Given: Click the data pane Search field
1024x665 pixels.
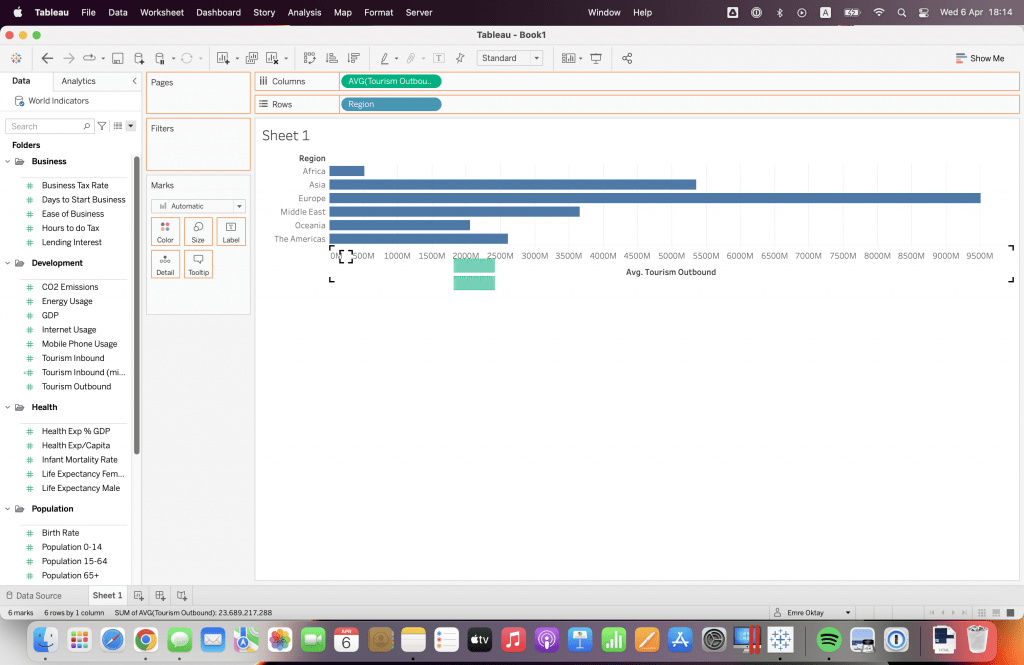Looking at the screenshot, I should (x=45, y=126).
